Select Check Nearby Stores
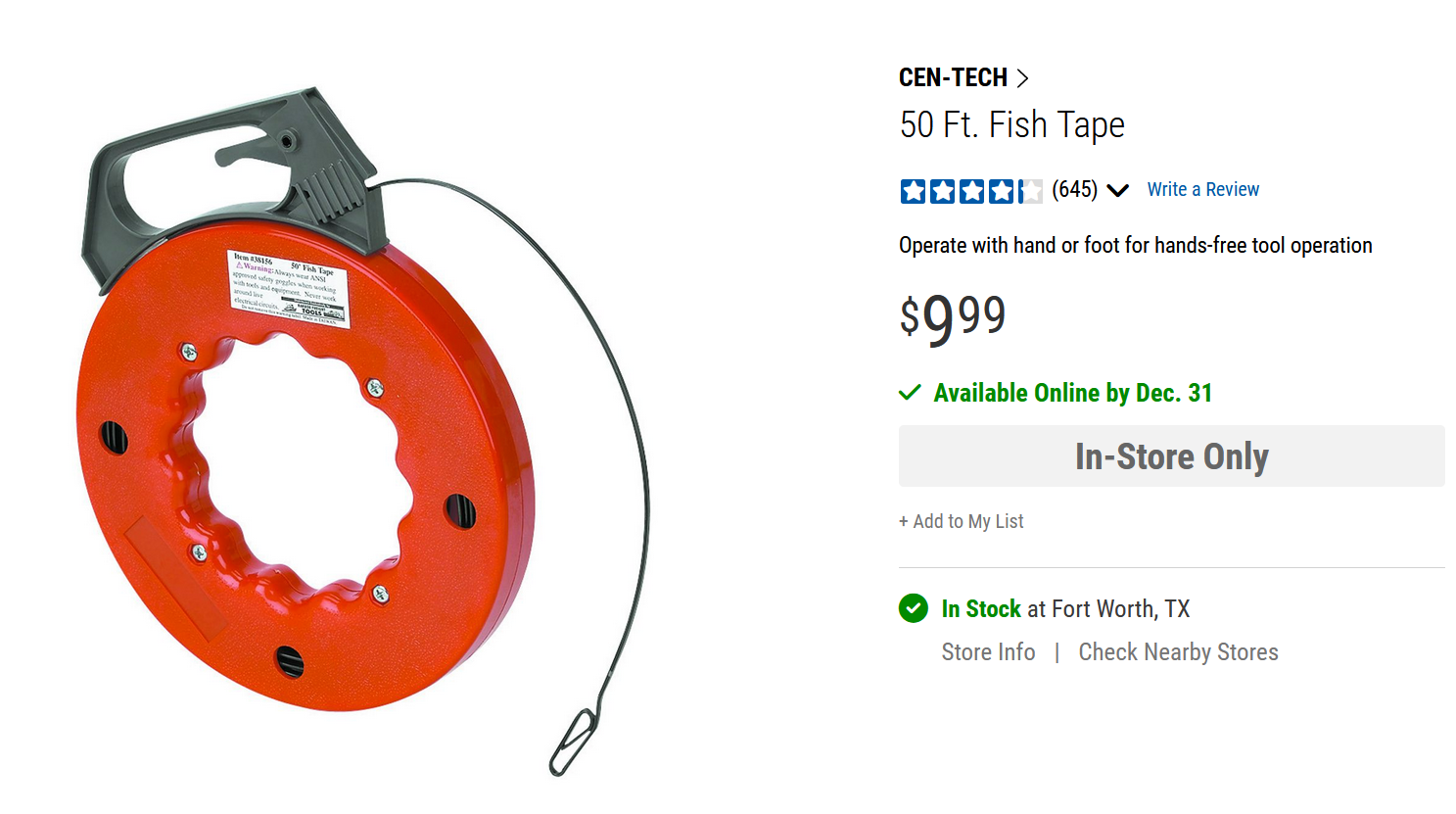This screenshot has height=814, width=1456. pos(1178,652)
